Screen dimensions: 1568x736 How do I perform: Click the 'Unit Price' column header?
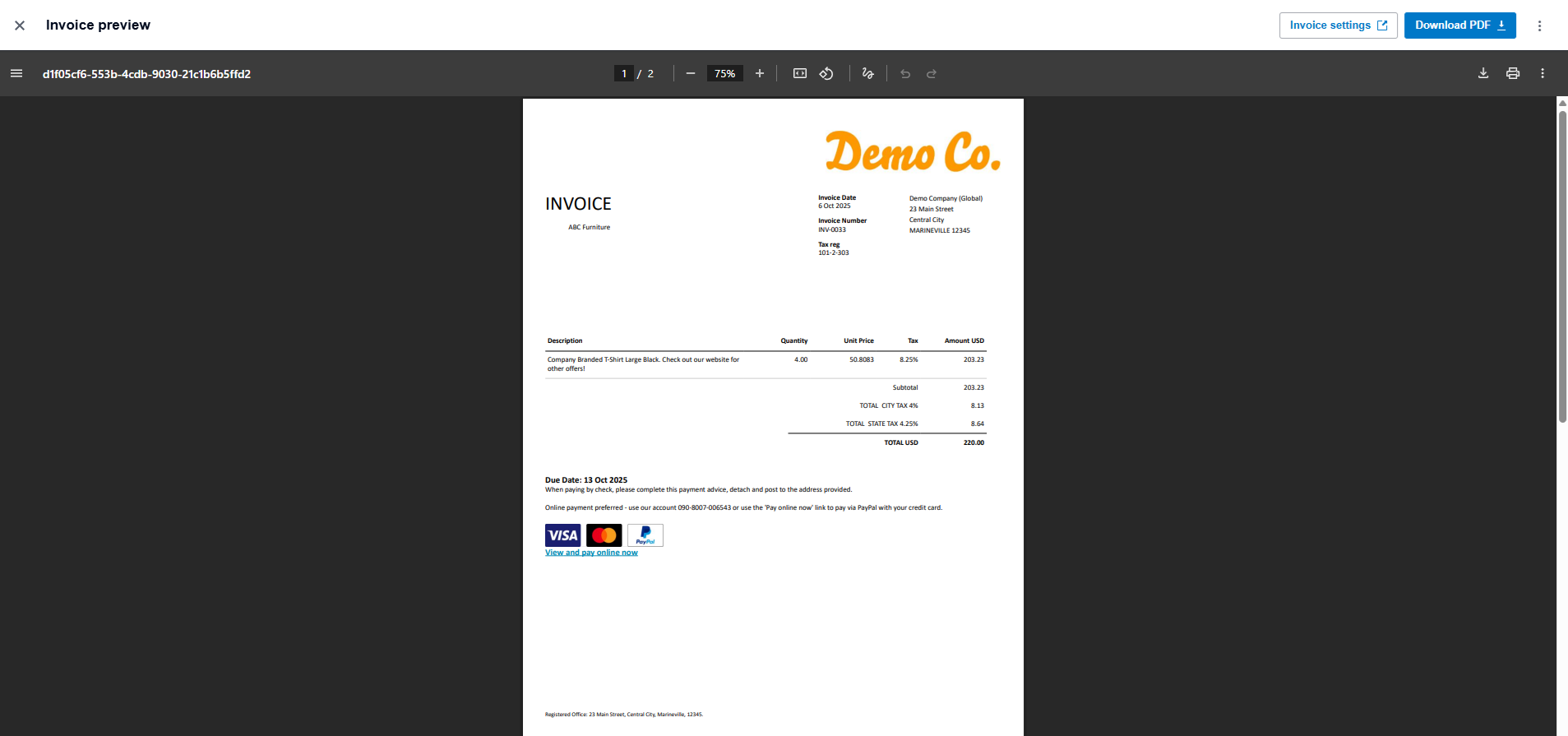pyautogui.click(x=858, y=340)
